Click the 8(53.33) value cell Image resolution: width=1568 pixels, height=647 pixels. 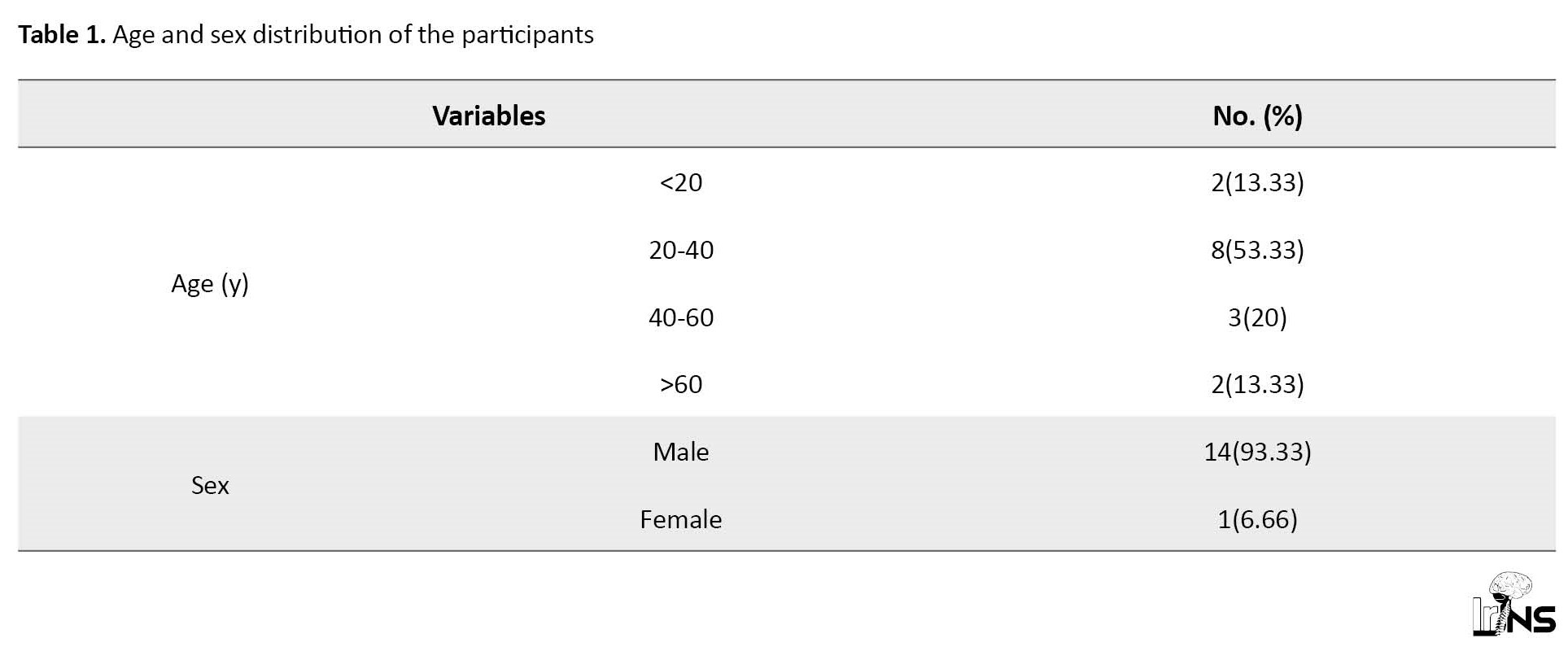point(1257,250)
